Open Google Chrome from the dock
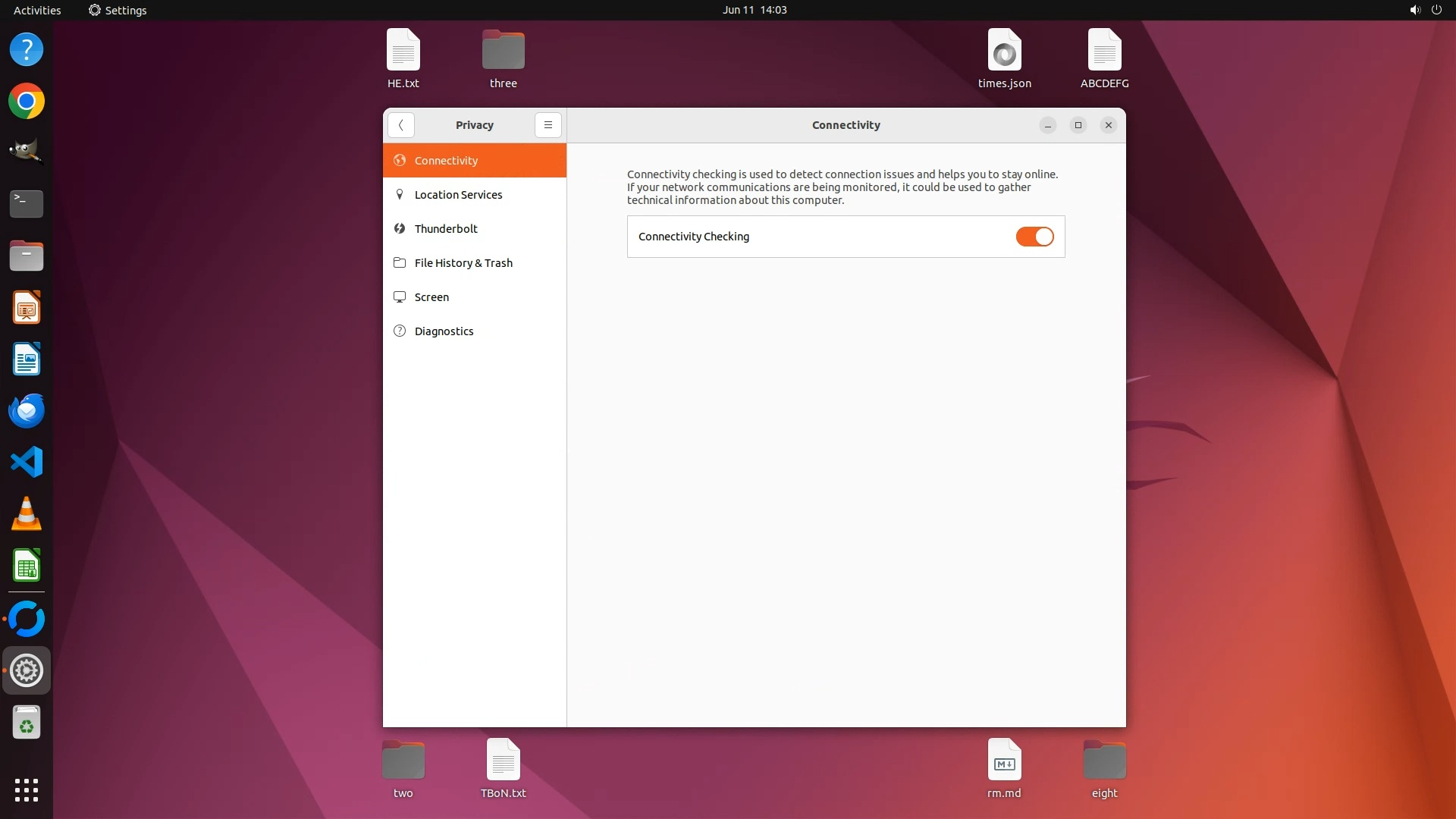 tap(27, 102)
